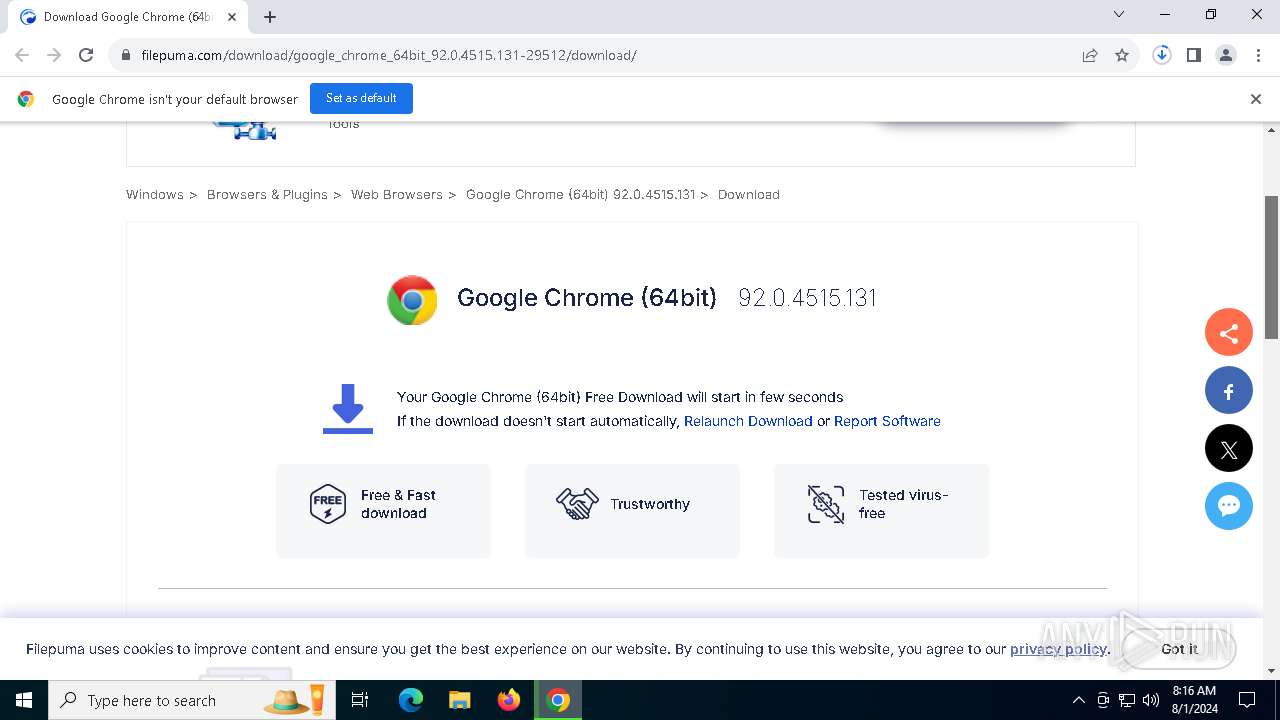This screenshot has height=720, width=1280.
Task: Click the page vertical scrollbar thumb
Action: pyautogui.click(x=1272, y=267)
